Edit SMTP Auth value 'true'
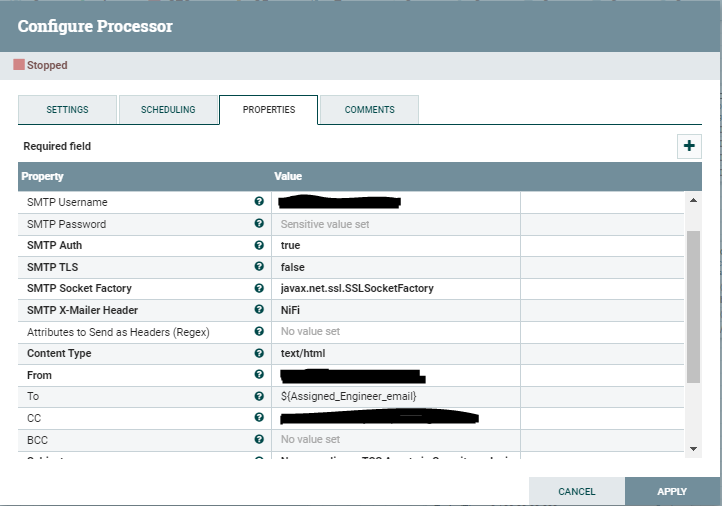The width and height of the screenshot is (722, 506). tap(396, 245)
